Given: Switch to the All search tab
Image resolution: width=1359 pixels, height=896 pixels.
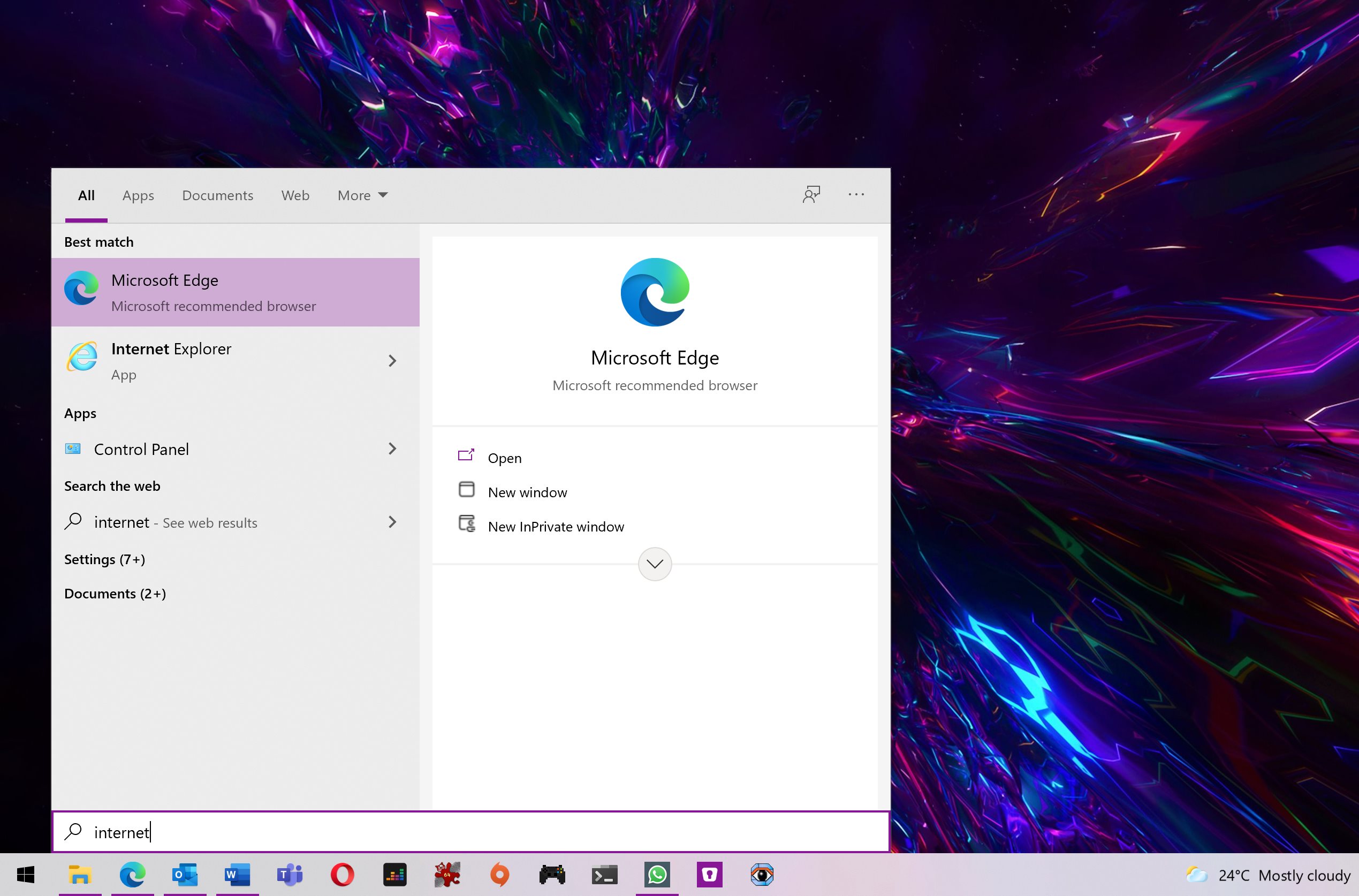Looking at the screenshot, I should click(86, 195).
